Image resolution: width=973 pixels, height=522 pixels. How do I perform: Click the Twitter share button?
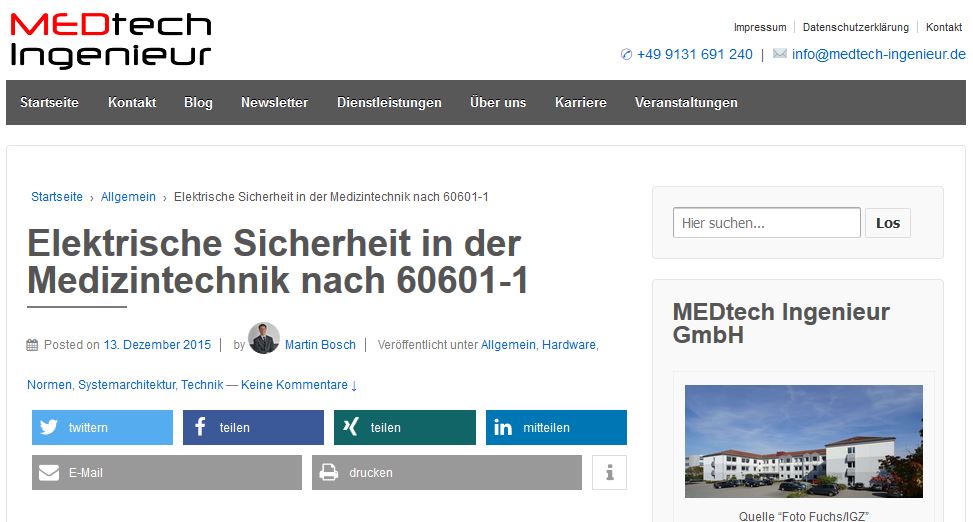click(x=101, y=427)
